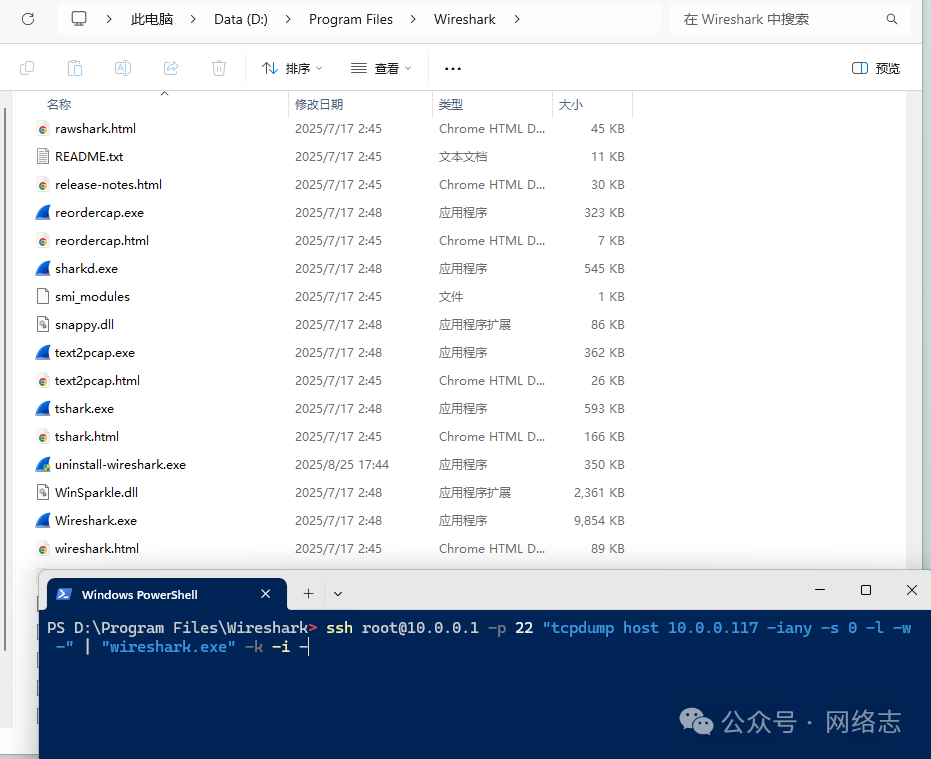Click the delete trash icon
The width and height of the screenshot is (931, 759).
(x=219, y=68)
